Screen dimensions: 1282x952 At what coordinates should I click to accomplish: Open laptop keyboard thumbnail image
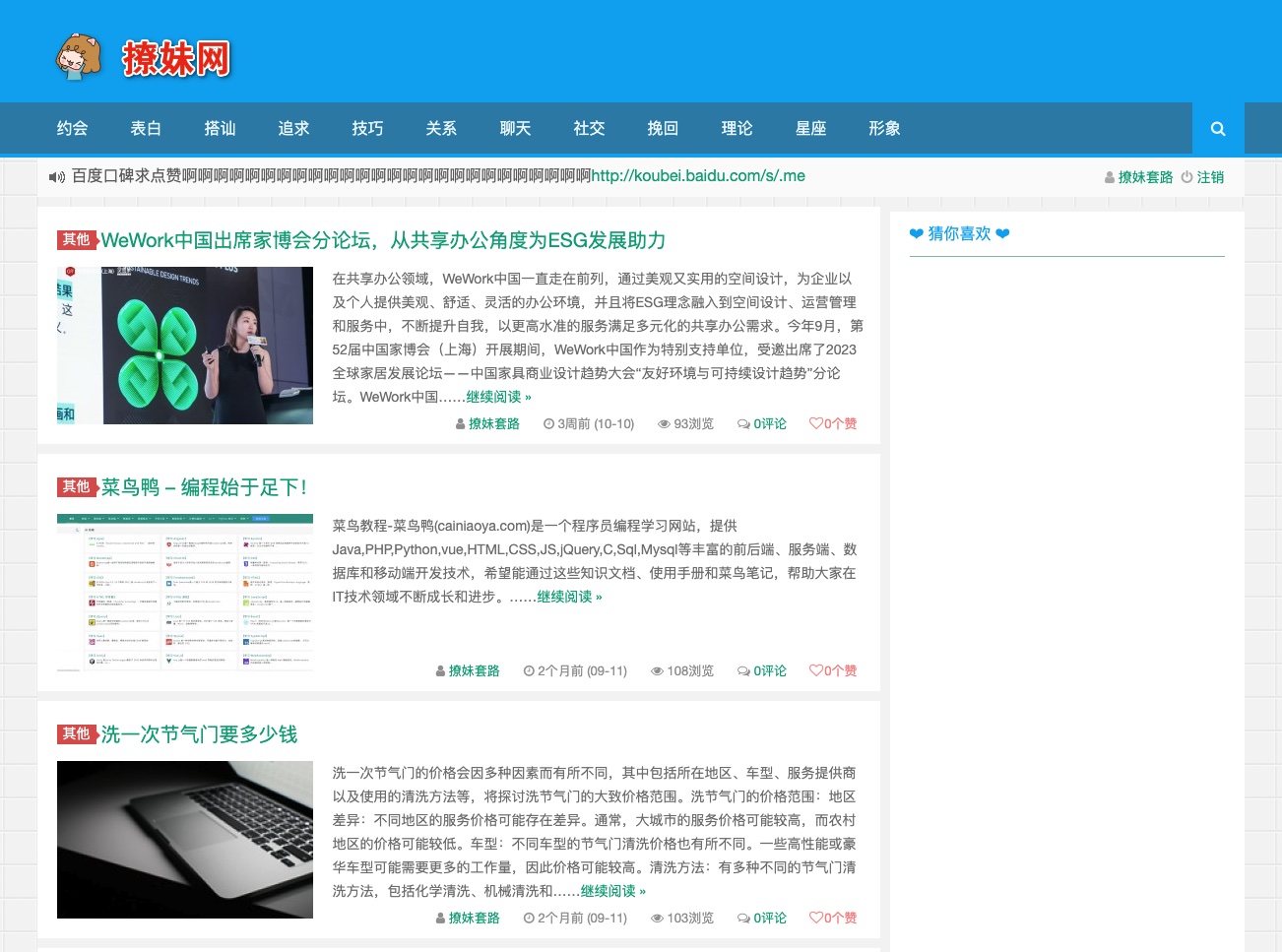pyautogui.click(x=185, y=840)
